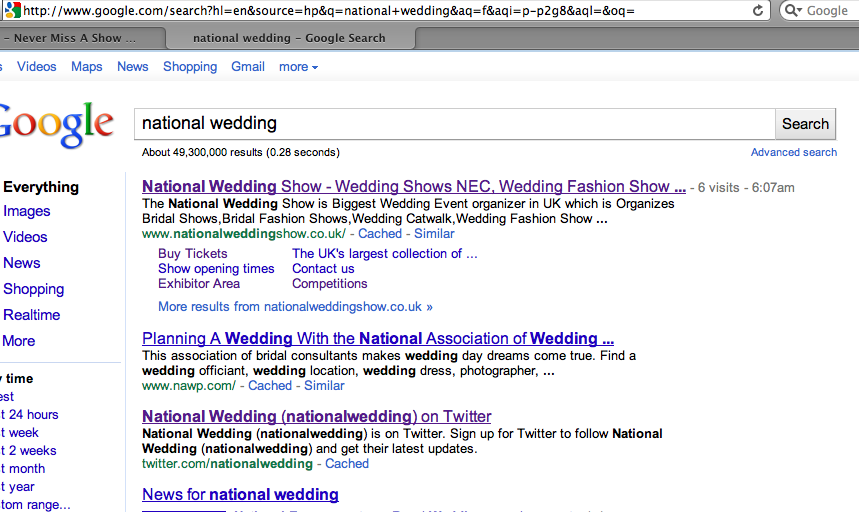The height and width of the screenshot is (512, 859).
Task: Open Similar link for nationalweddingshow.co.uk
Action: [434, 234]
